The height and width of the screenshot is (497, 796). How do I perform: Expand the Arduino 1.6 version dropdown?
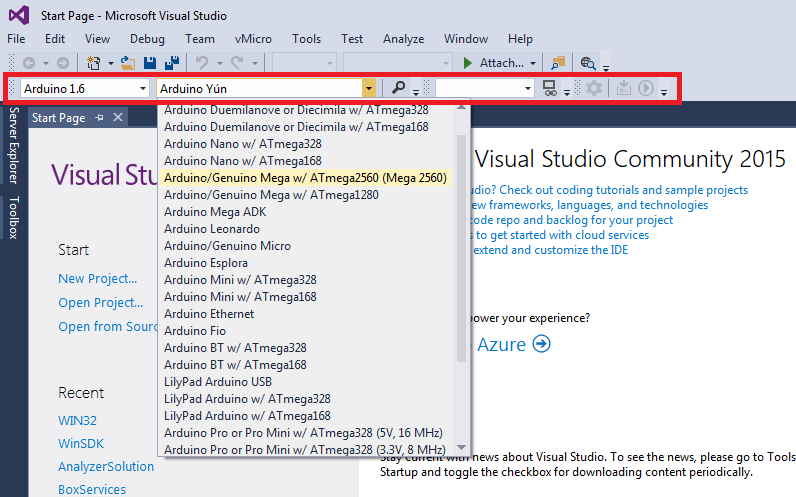pos(142,88)
